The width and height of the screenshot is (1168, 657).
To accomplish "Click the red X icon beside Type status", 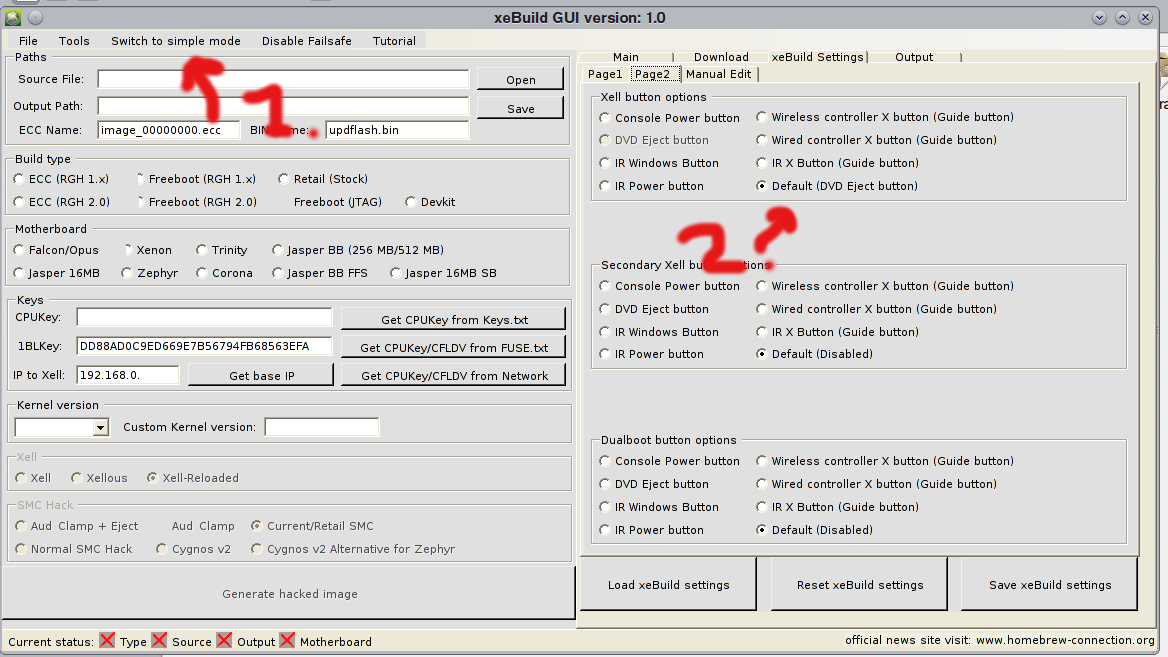I will 107,641.
